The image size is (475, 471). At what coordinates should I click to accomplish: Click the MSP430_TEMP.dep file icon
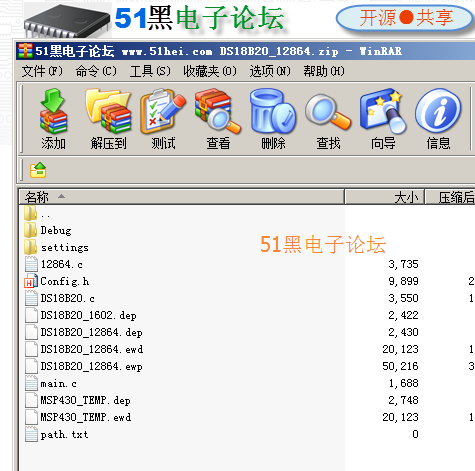point(31,400)
